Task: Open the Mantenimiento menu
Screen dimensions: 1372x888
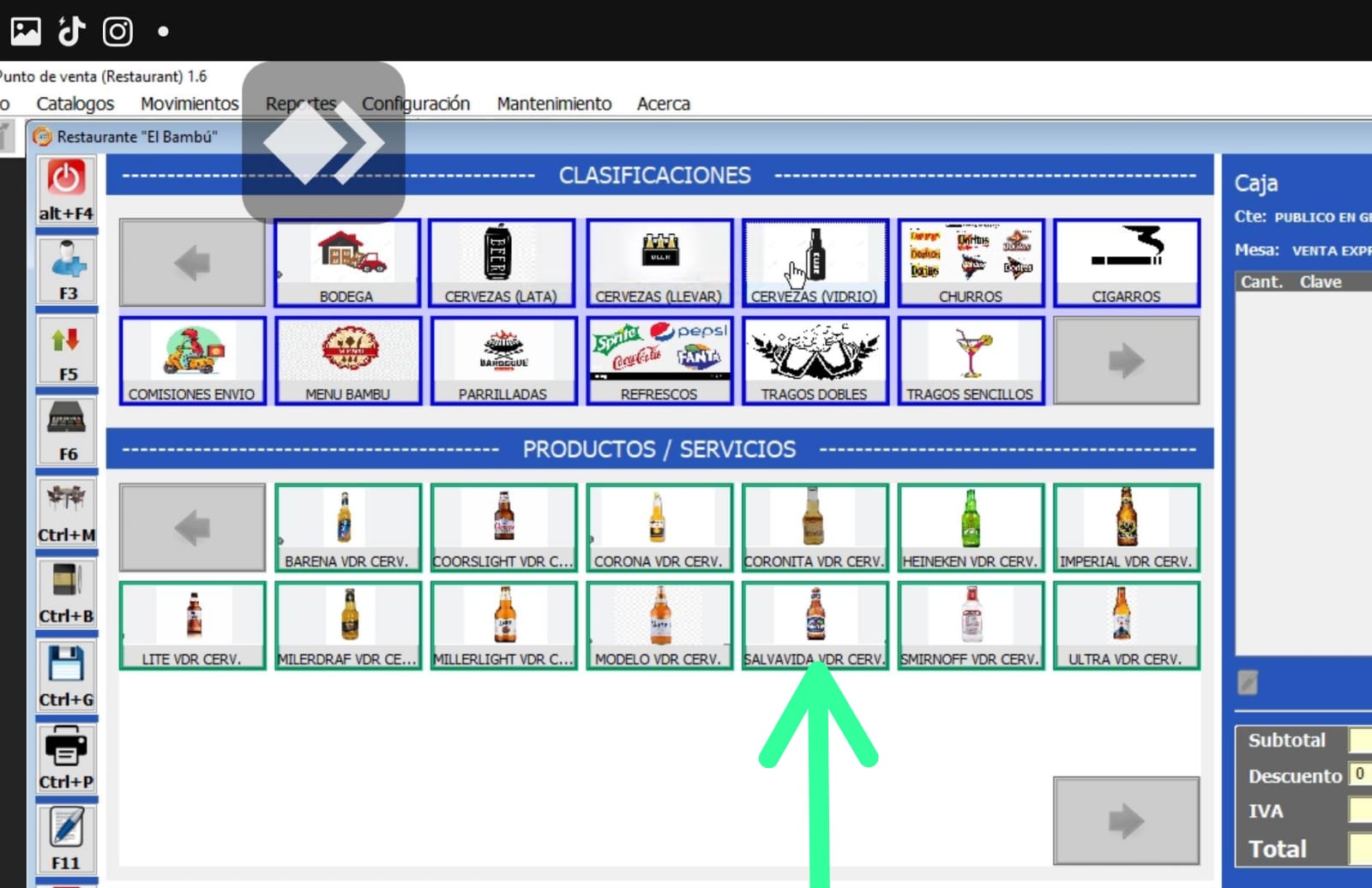Action: pyautogui.click(x=554, y=104)
